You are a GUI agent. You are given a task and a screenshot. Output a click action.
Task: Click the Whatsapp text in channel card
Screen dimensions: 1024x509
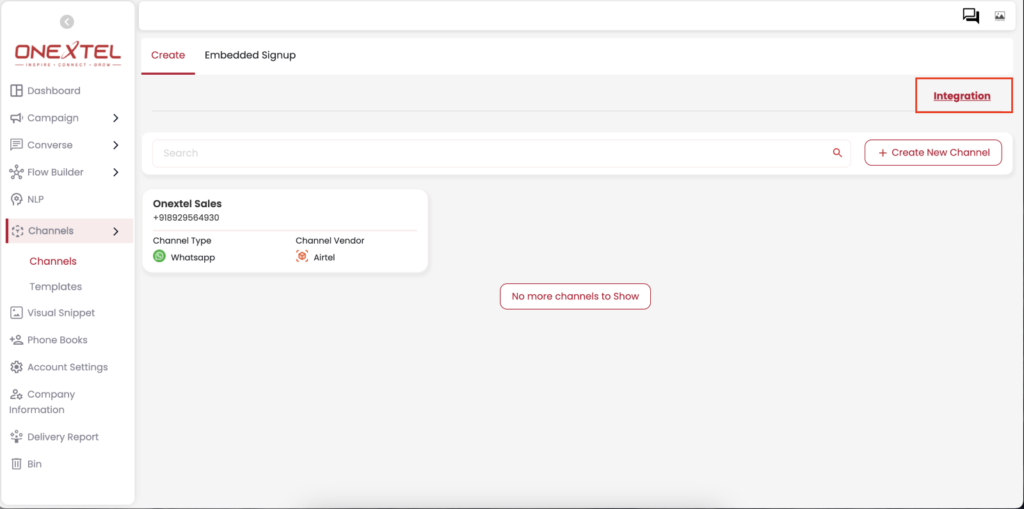pos(193,257)
